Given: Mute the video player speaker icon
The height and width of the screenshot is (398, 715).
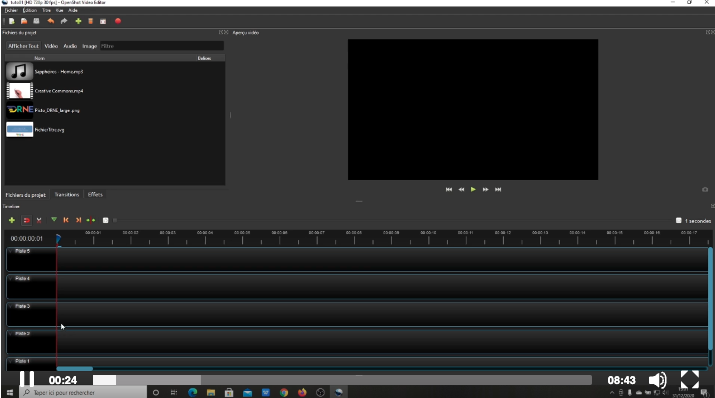Looking at the screenshot, I should click(x=658, y=380).
